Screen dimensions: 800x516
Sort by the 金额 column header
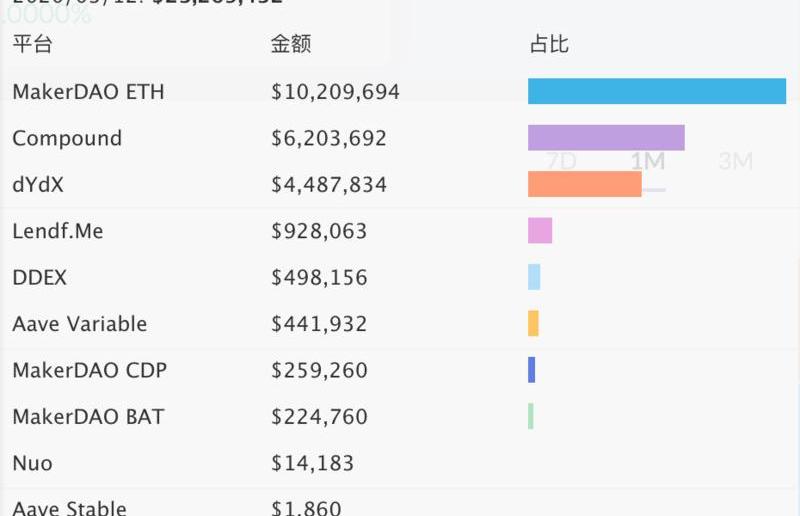pyautogui.click(x=291, y=45)
